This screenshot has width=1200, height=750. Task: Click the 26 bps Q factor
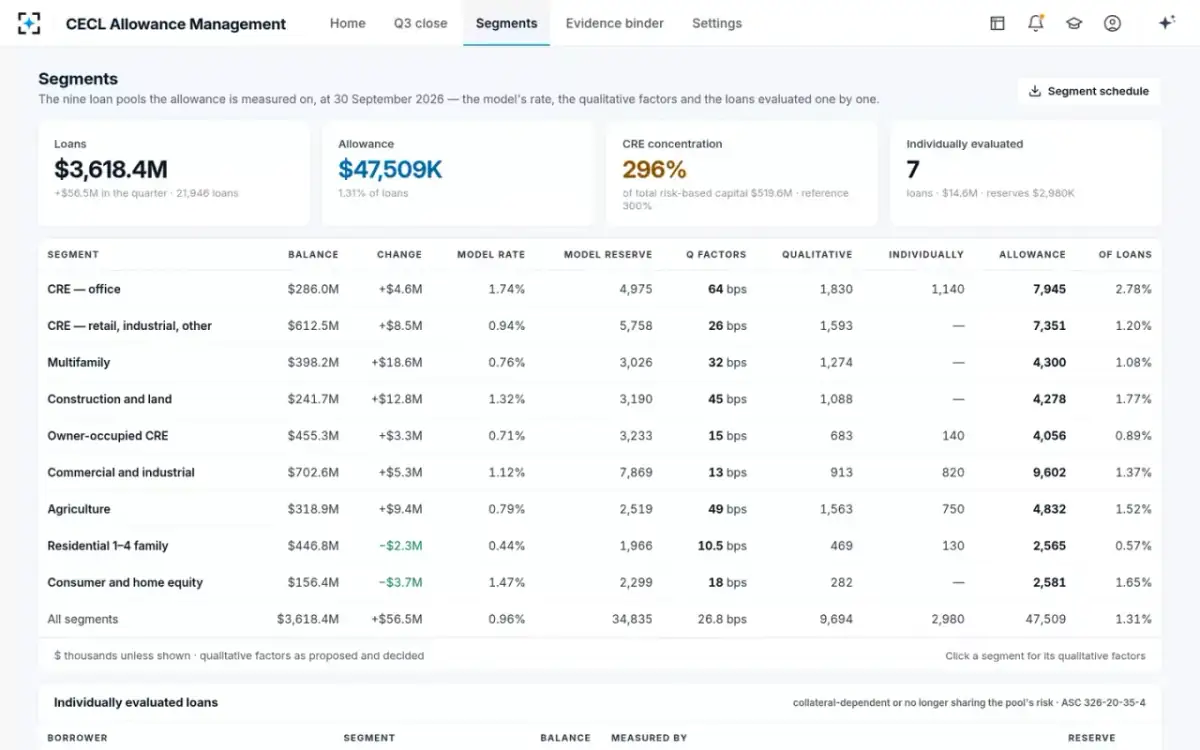(727, 326)
